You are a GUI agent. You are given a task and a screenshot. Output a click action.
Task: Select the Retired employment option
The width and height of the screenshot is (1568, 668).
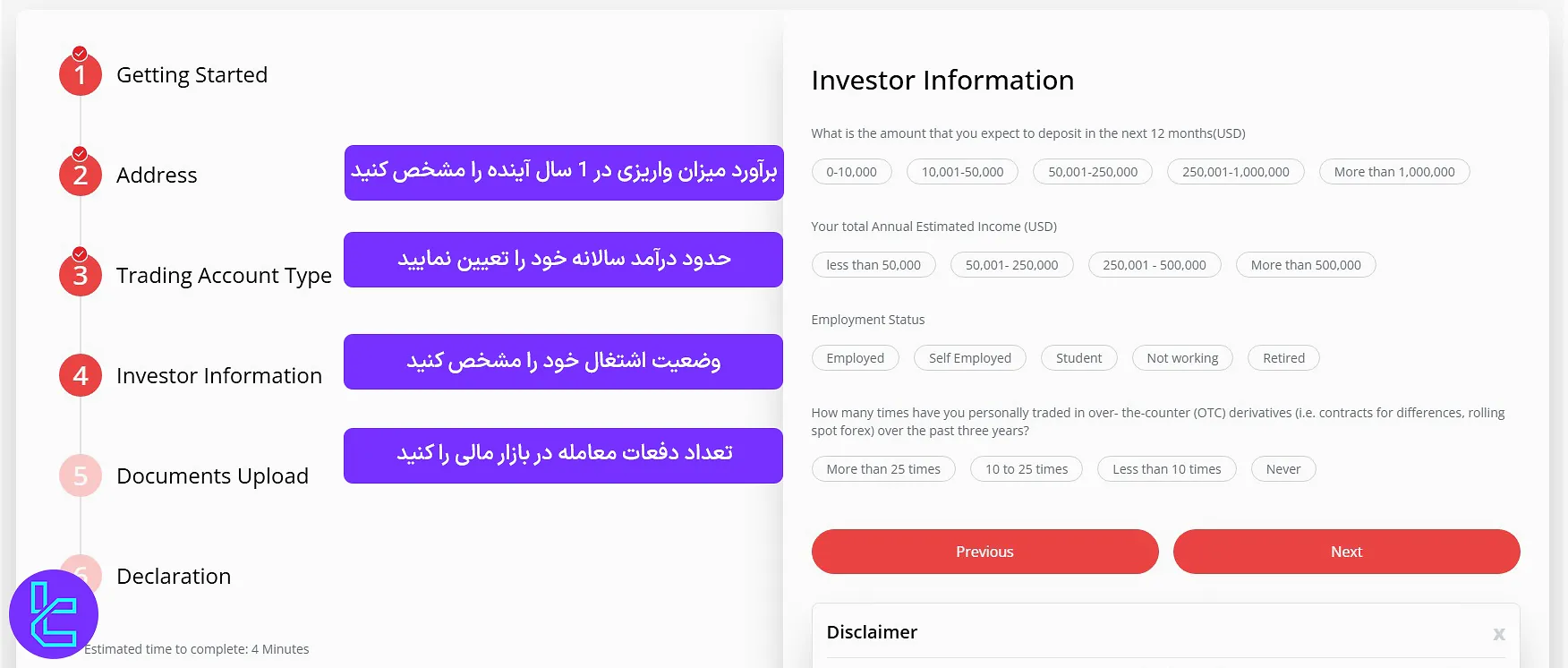click(1283, 357)
